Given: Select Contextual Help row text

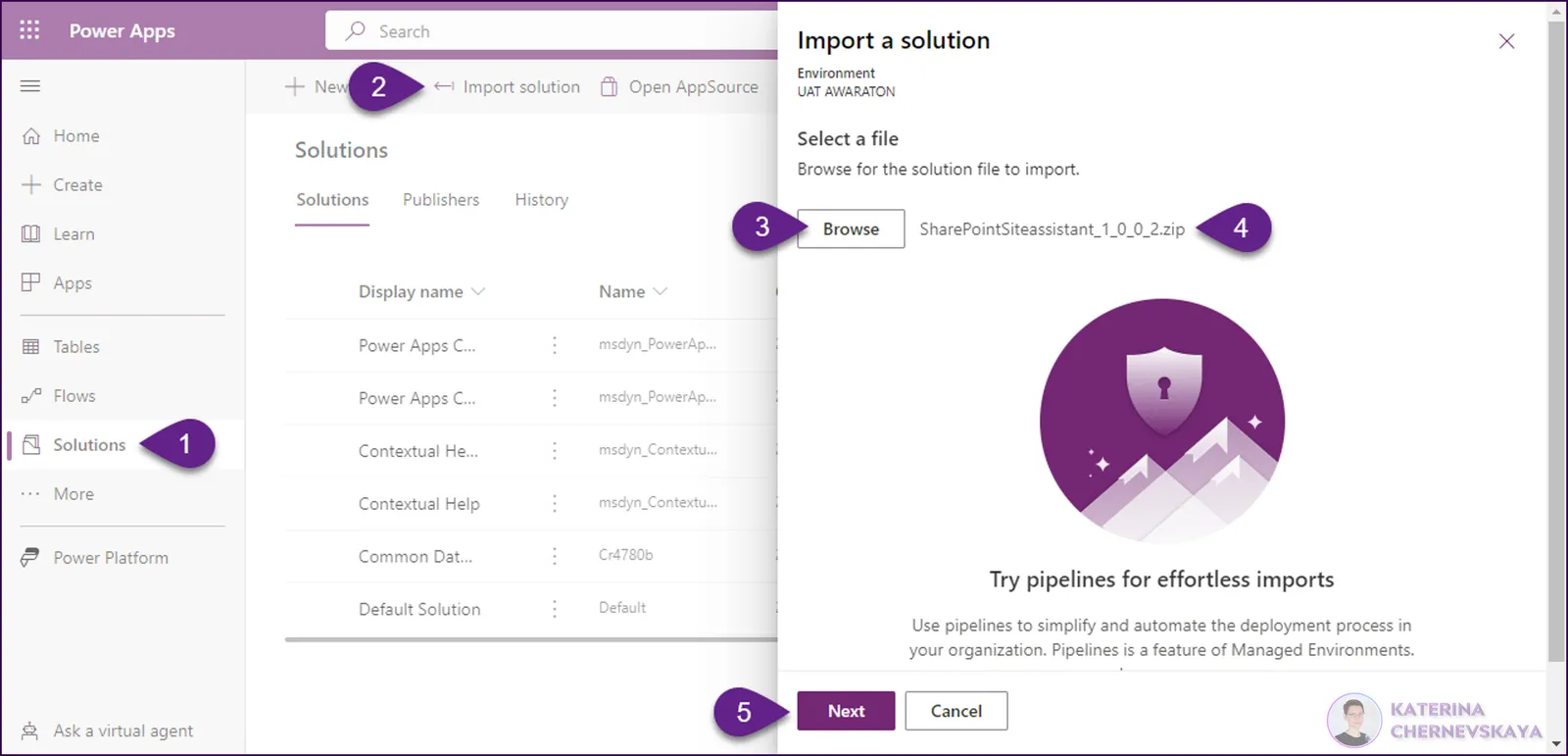Looking at the screenshot, I should tap(419, 504).
